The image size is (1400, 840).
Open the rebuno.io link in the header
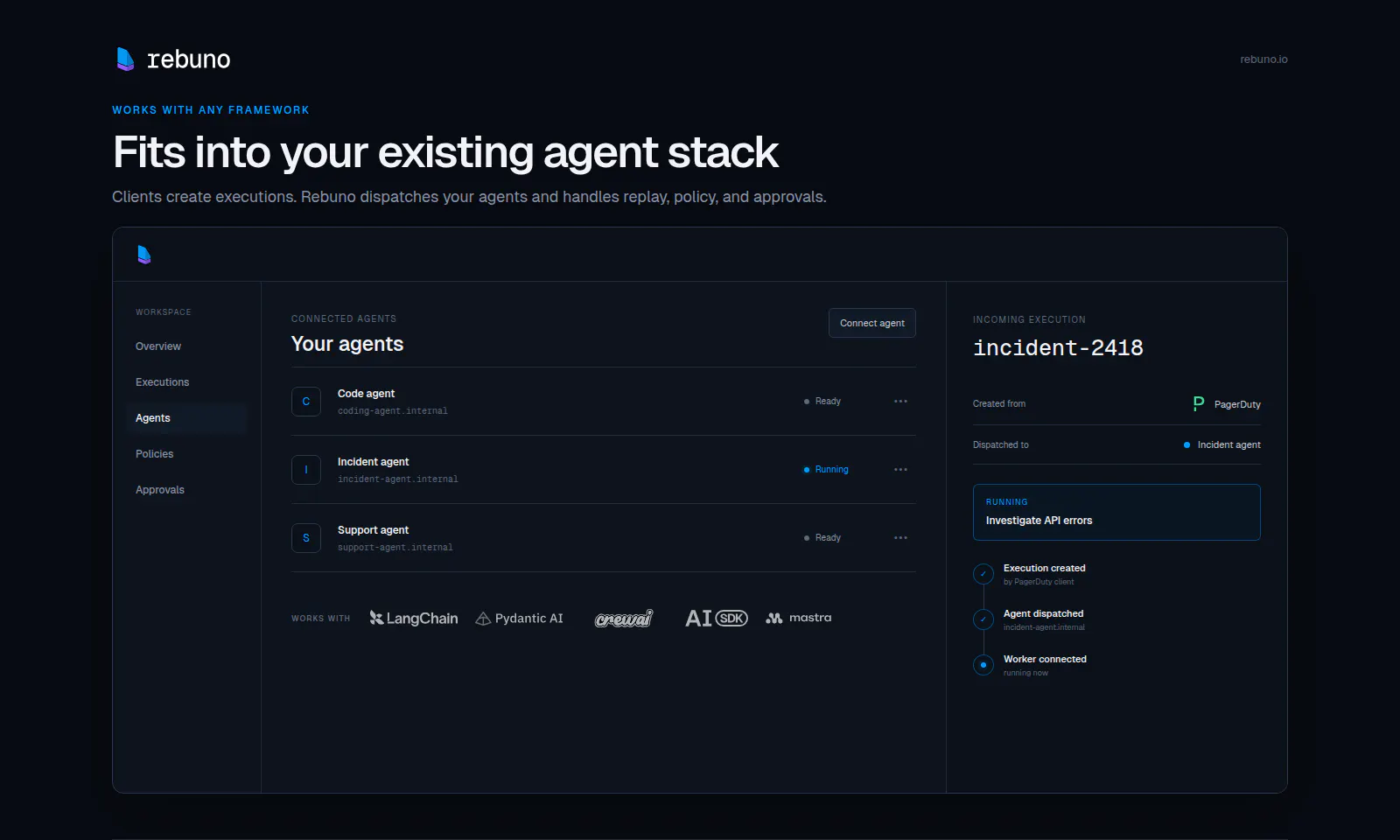(1263, 59)
